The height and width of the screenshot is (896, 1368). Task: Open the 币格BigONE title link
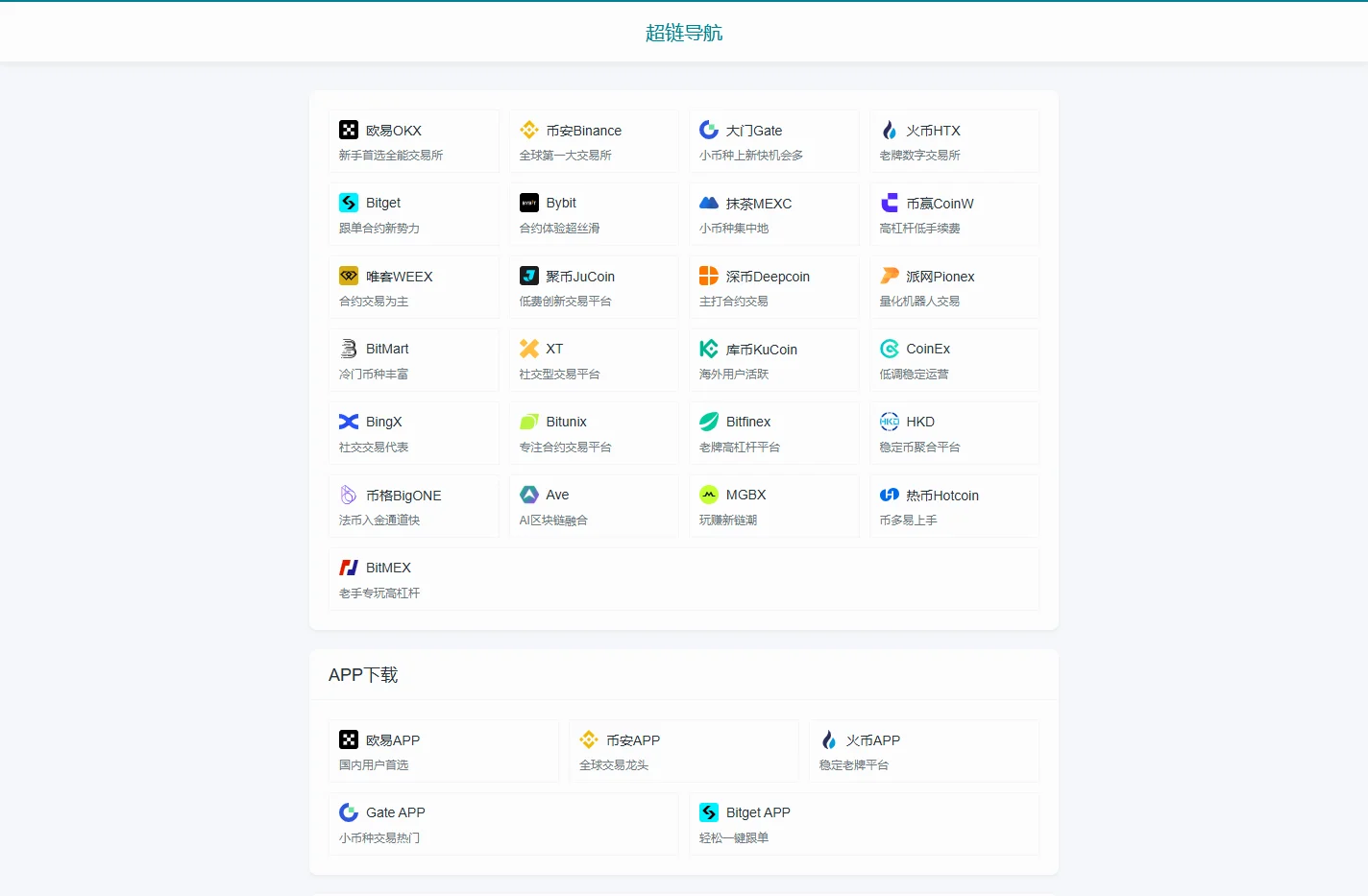tap(403, 496)
